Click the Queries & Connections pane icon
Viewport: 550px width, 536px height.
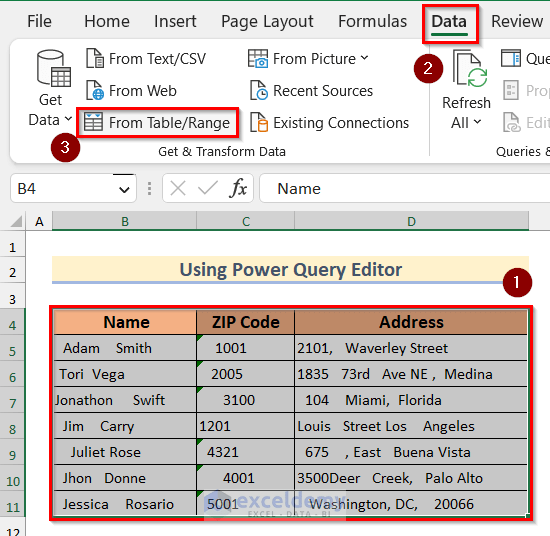click(511, 58)
